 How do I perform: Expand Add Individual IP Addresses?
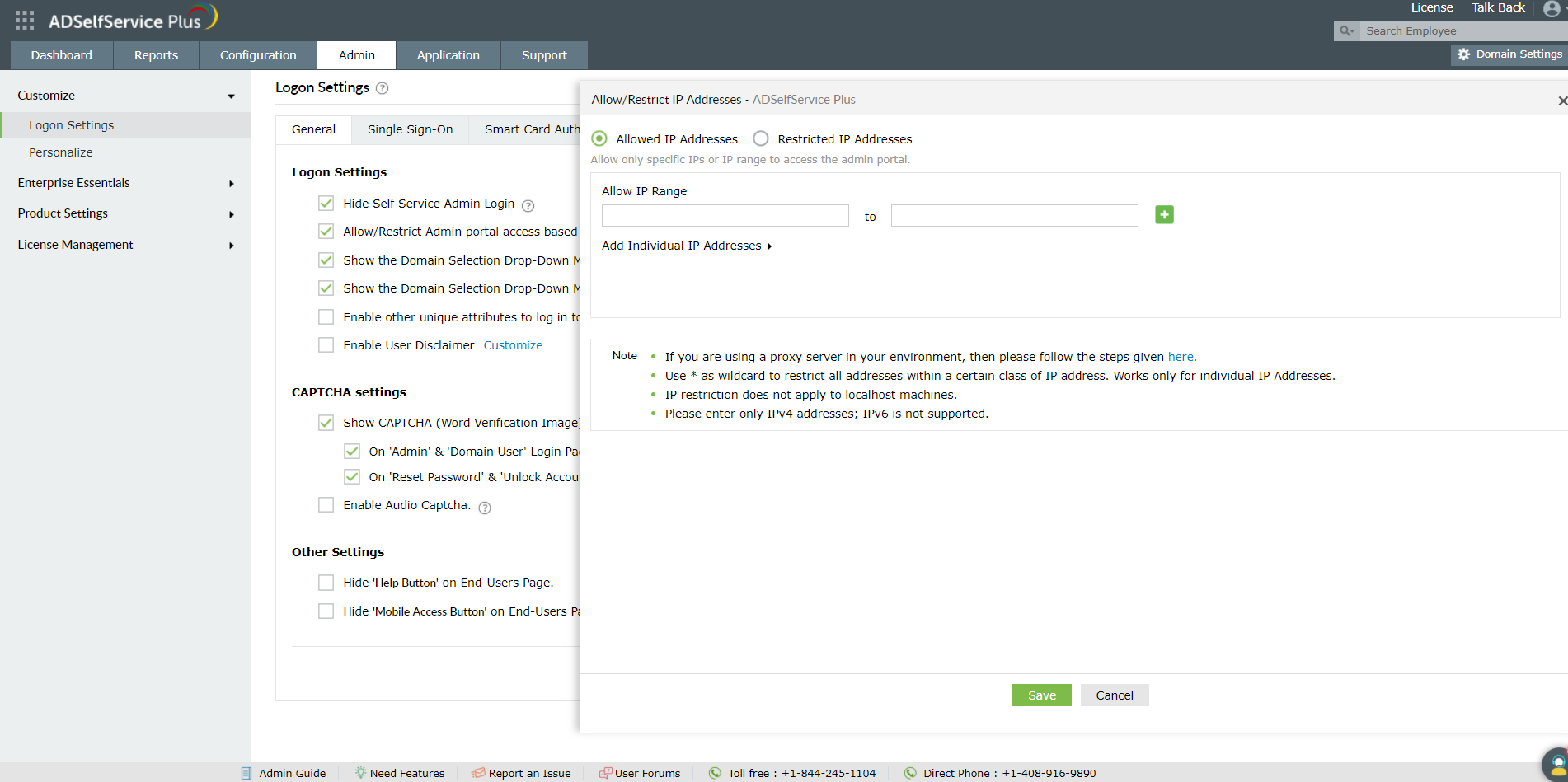[x=687, y=246]
